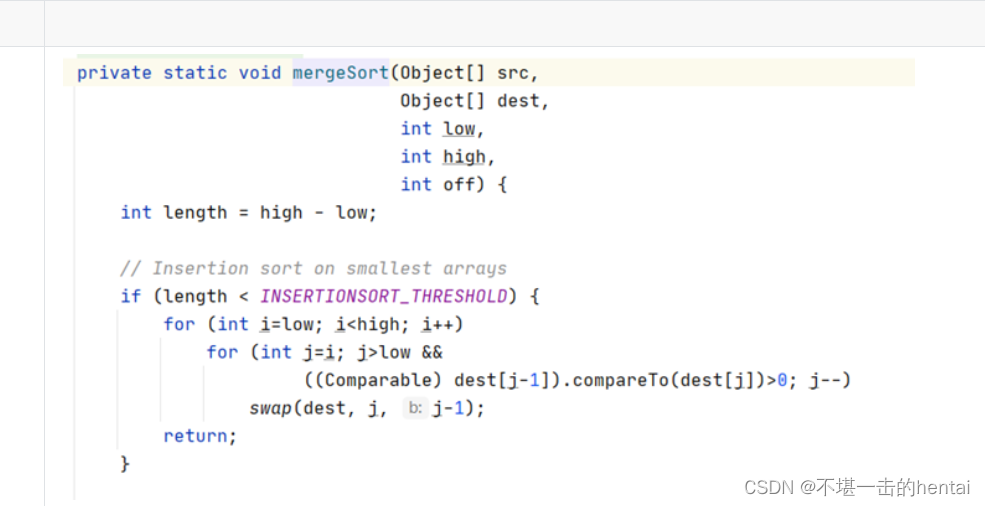The width and height of the screenshot is (985, 506).
Task: Click the 'void' return type
Action: pos(259,73)
